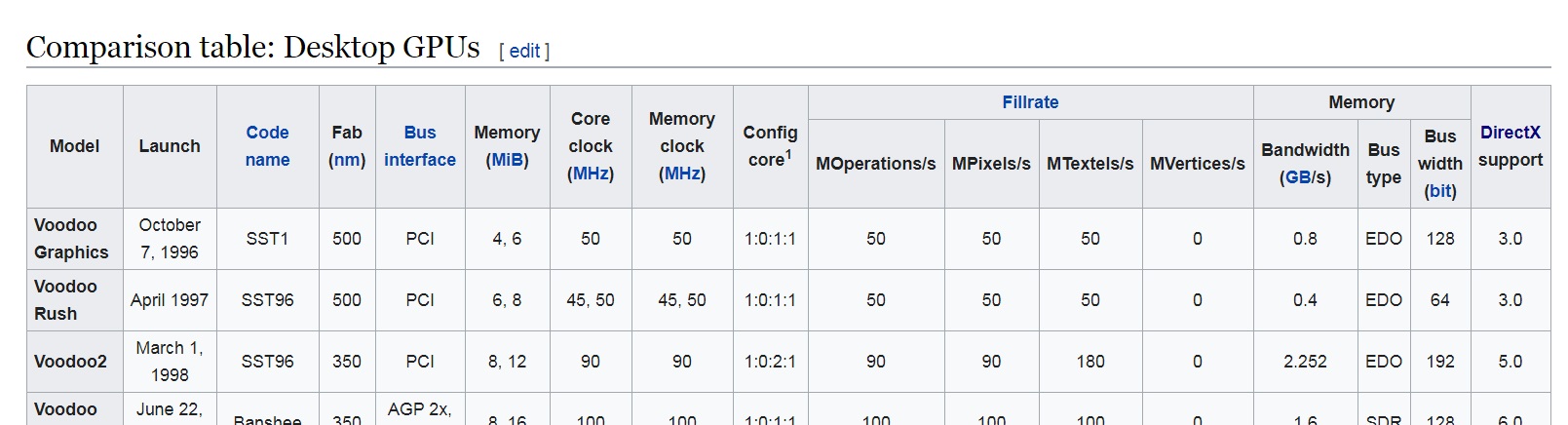Click the edit link beside Desktop GPUs heading
1568x425 pixels.
(524, 52)
